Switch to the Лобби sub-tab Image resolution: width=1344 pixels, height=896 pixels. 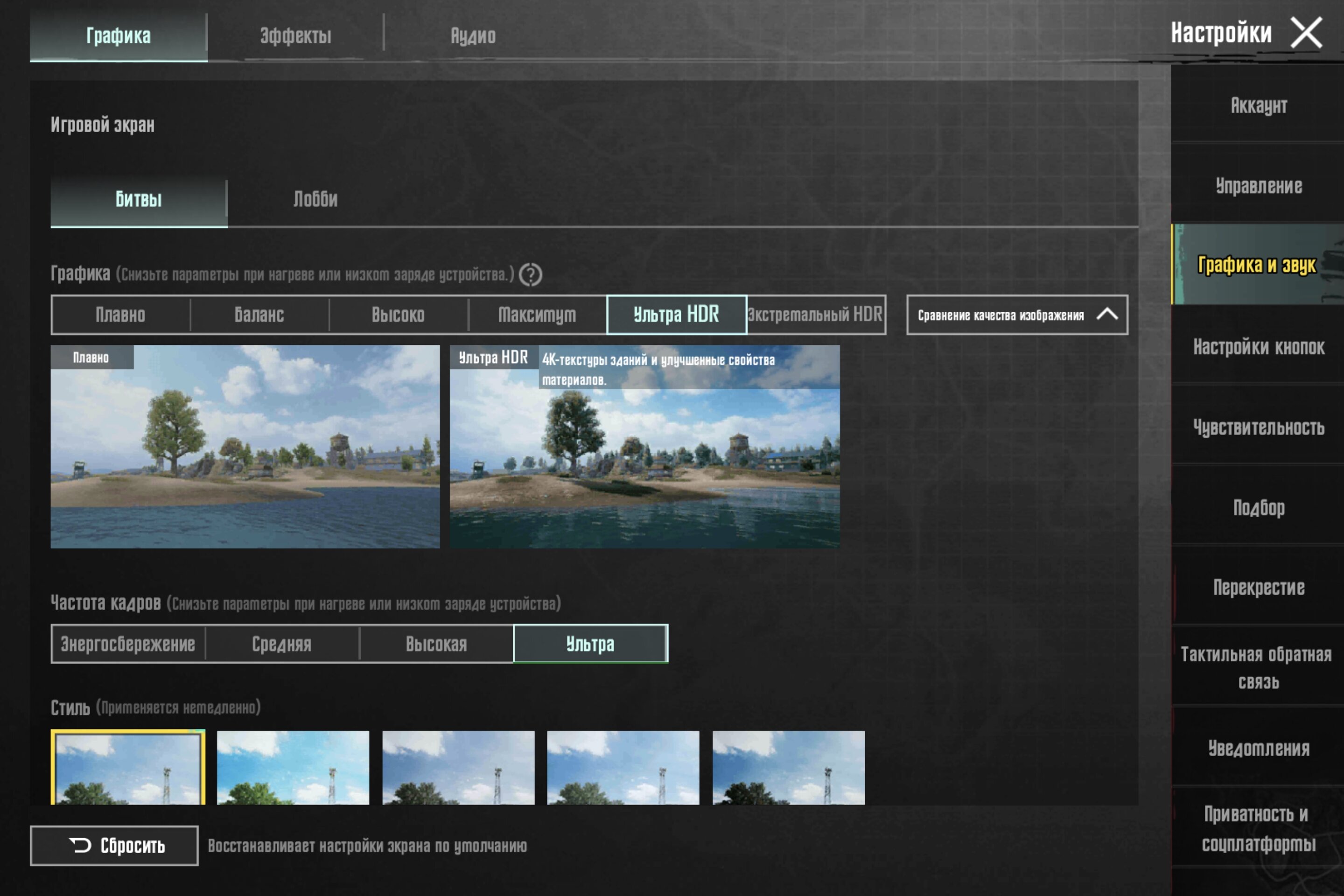[315, 199]
